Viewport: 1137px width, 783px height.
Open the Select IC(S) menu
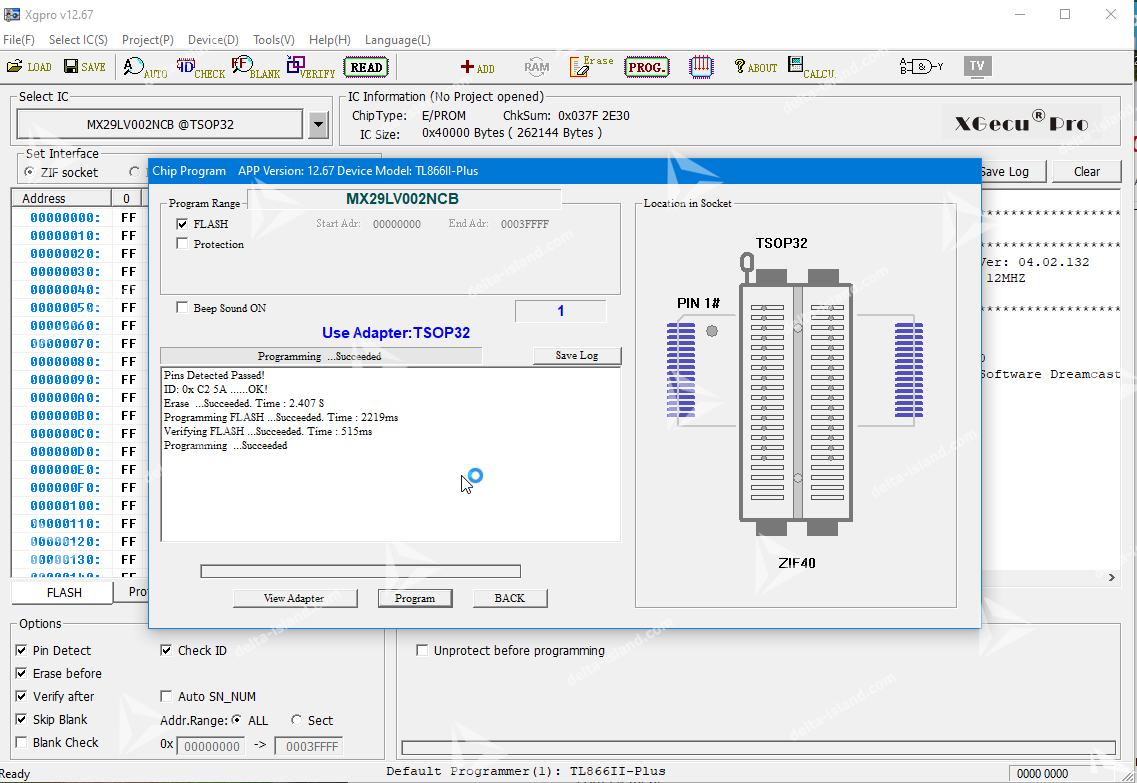(78, 40)
